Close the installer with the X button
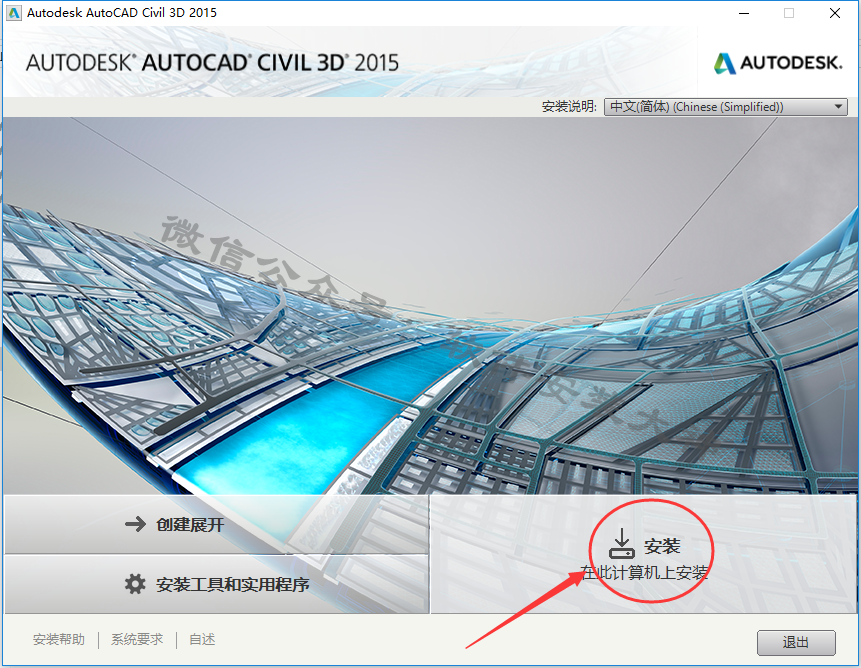This screenshot has height=668, width=861. [x=835, y=13]
